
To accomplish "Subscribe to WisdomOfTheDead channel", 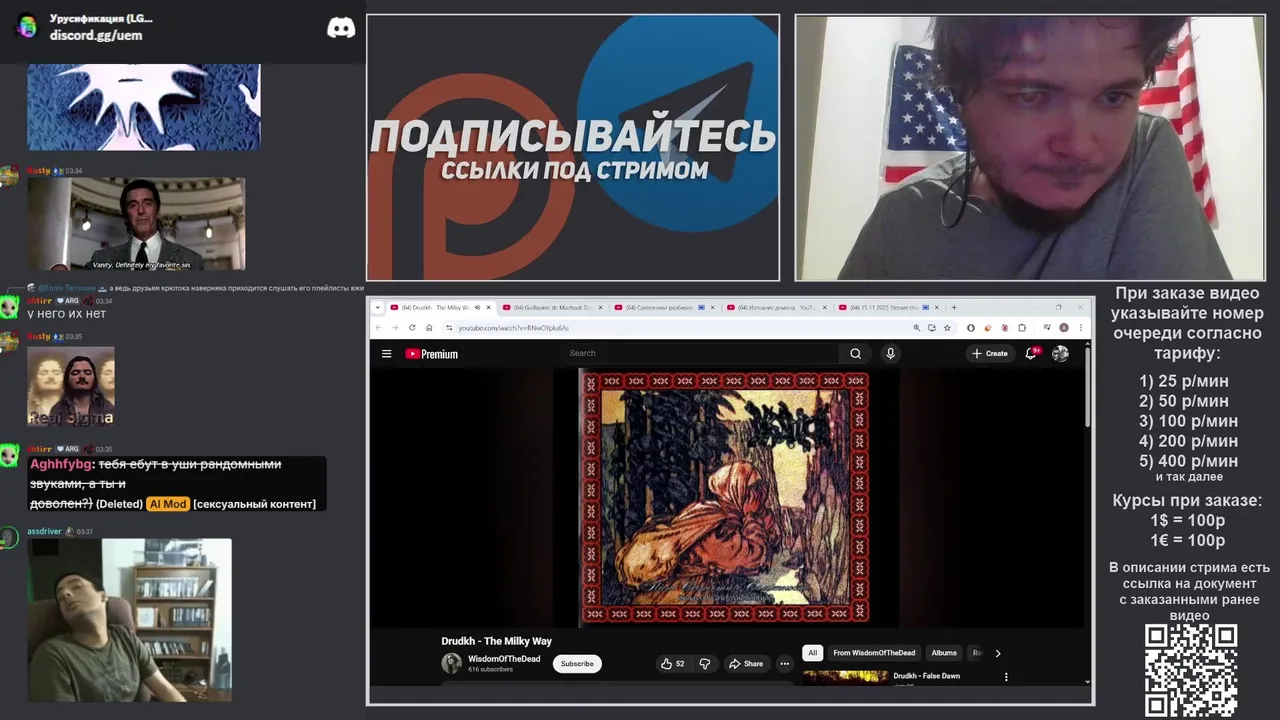I will point(577,663).
